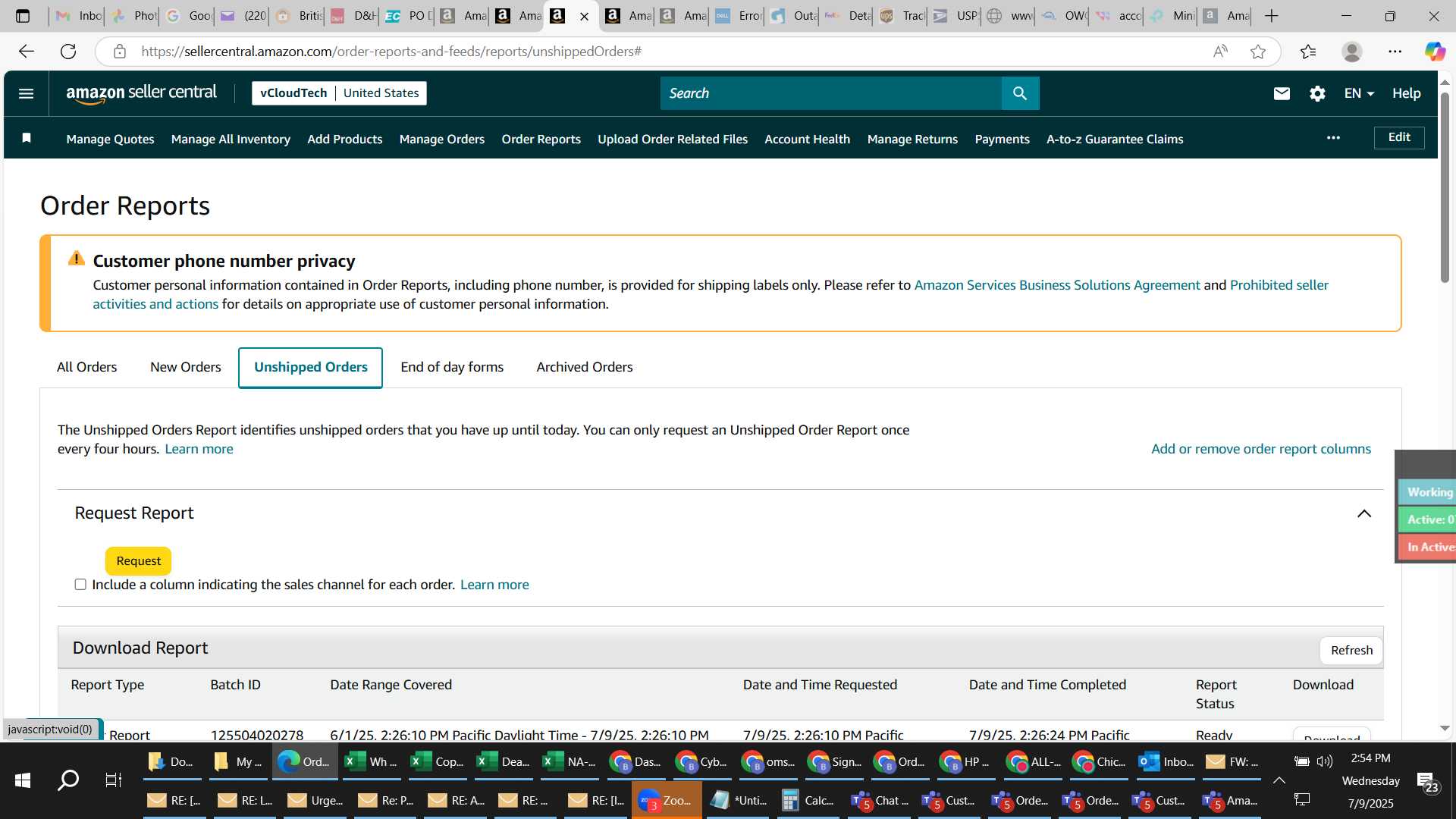Click the Amazon Seller Central logo
This screenshot has height=819, width=1456.
(141, 93)
